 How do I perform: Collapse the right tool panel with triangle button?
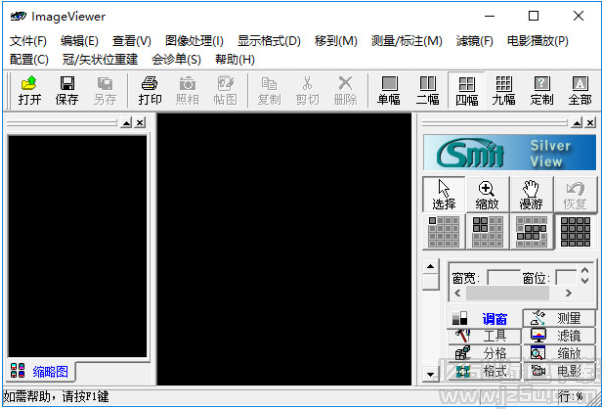click(577, 123)
